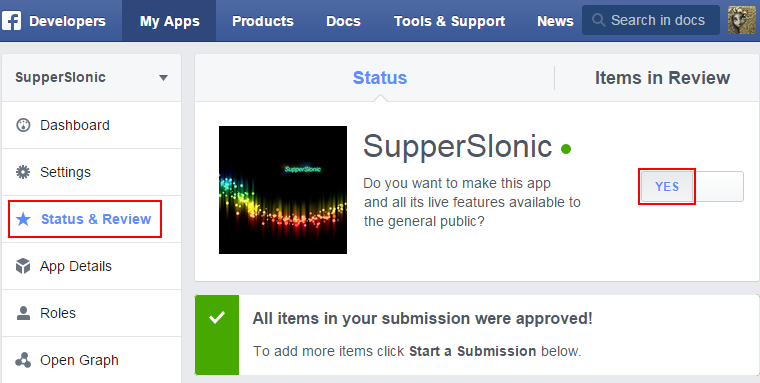Screen dimensions: 760x383
Task: Open the My Apps menu
Action: [169, 21]
